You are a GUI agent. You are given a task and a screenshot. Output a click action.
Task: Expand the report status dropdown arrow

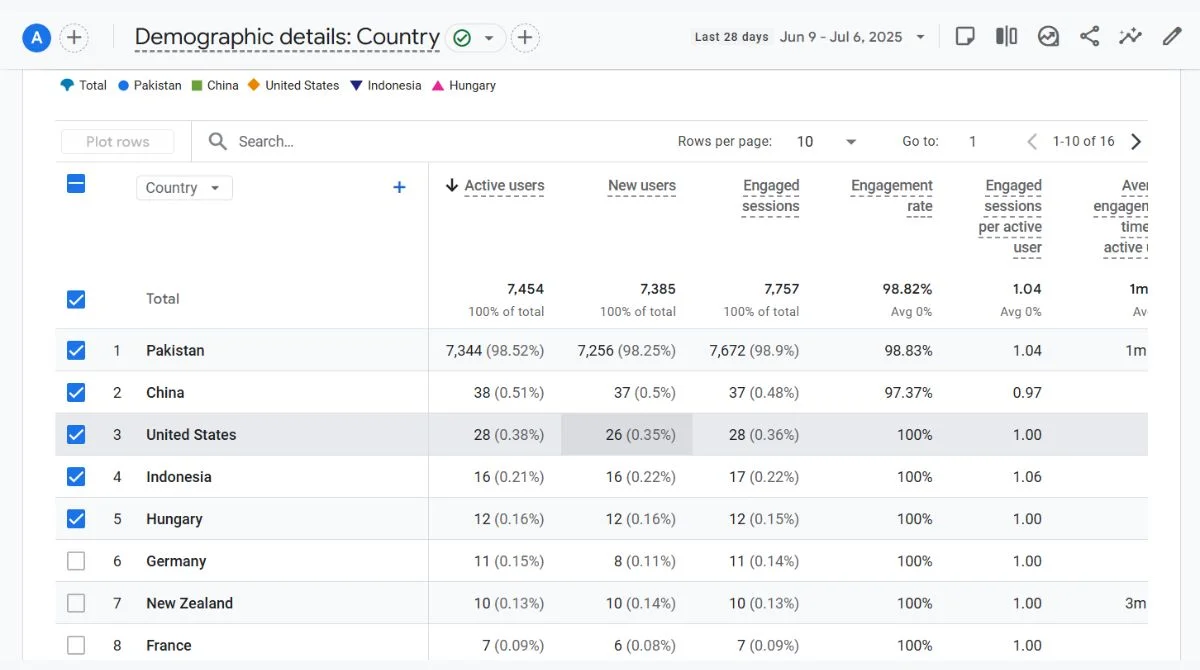pos(489,38)
